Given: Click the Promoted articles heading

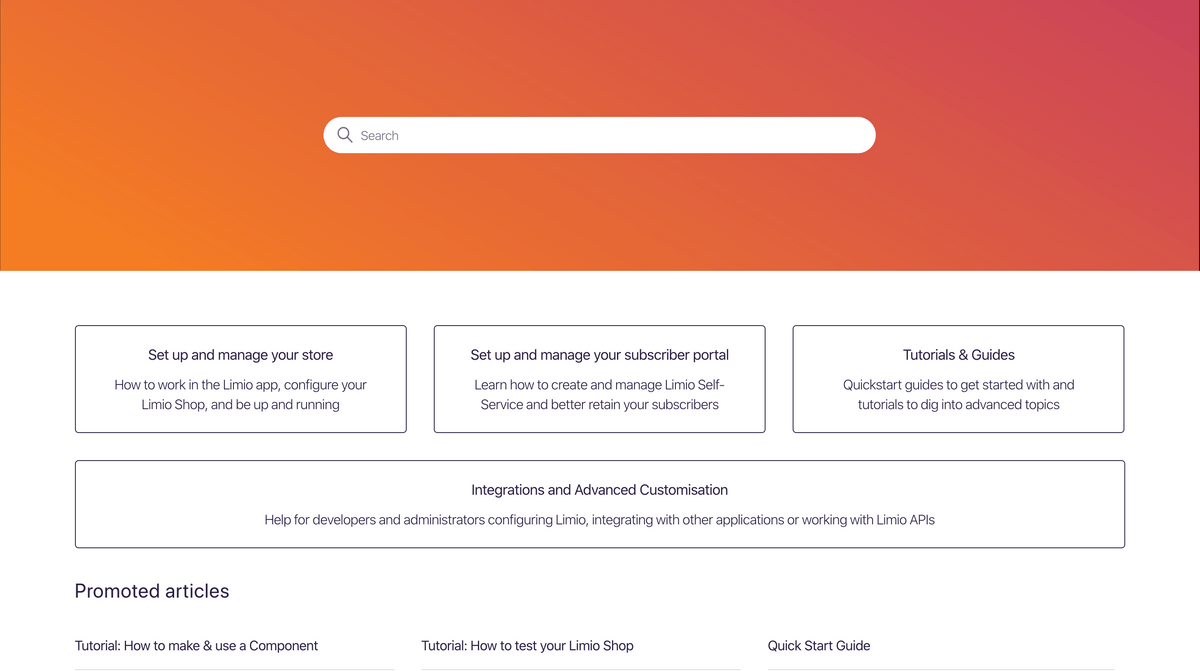Looking at the screenshot, I should pyautogui.click(x=152, y=591).
